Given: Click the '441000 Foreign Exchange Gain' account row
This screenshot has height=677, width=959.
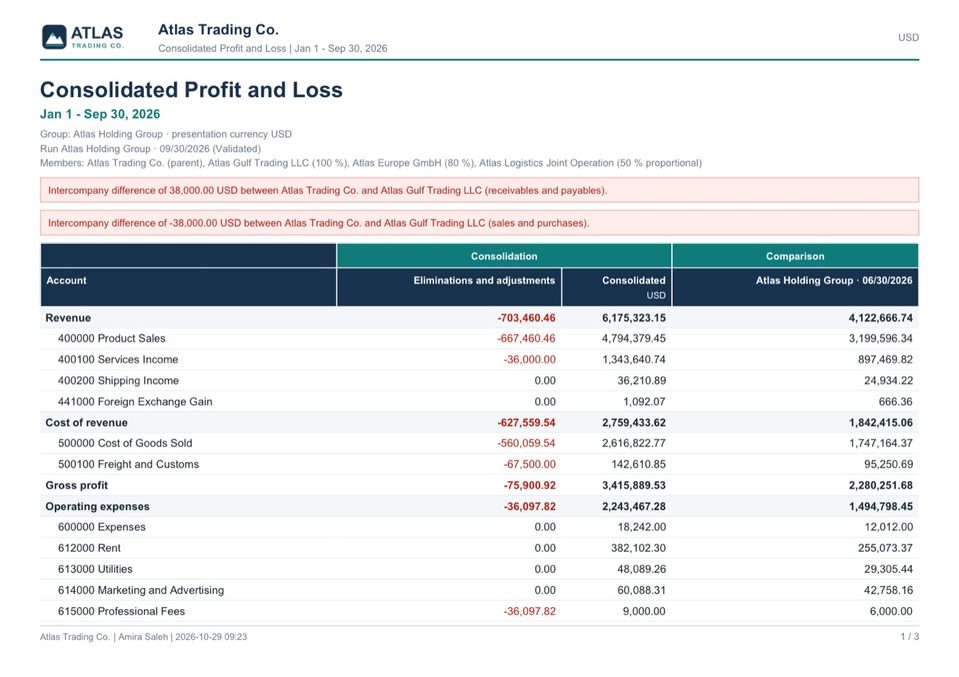Looking at the screenshot, I should (480, 402).
